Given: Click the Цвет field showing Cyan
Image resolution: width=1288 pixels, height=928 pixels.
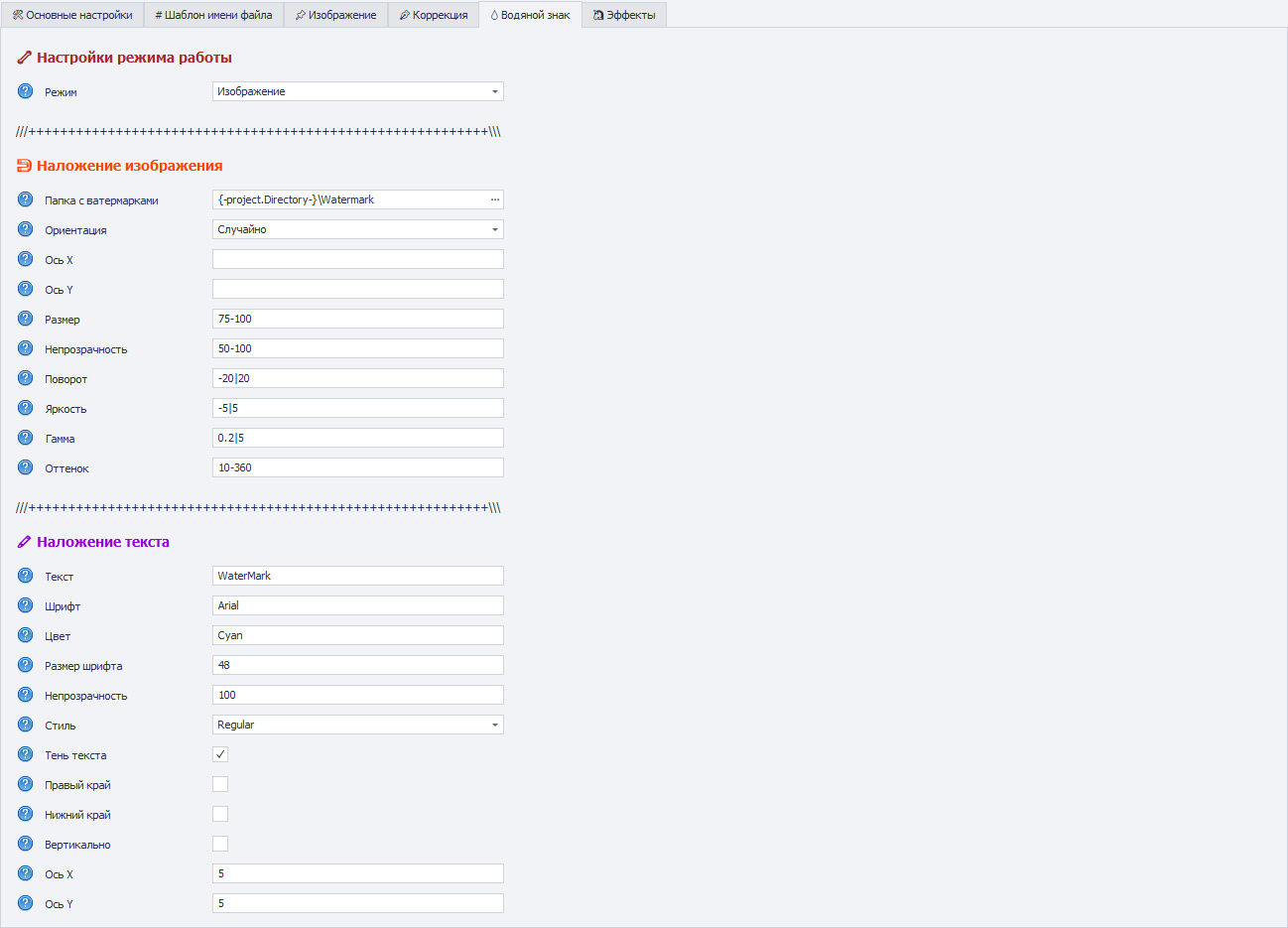Looking at the screenshot, I should pyautogui.click(x=358, y=635).
